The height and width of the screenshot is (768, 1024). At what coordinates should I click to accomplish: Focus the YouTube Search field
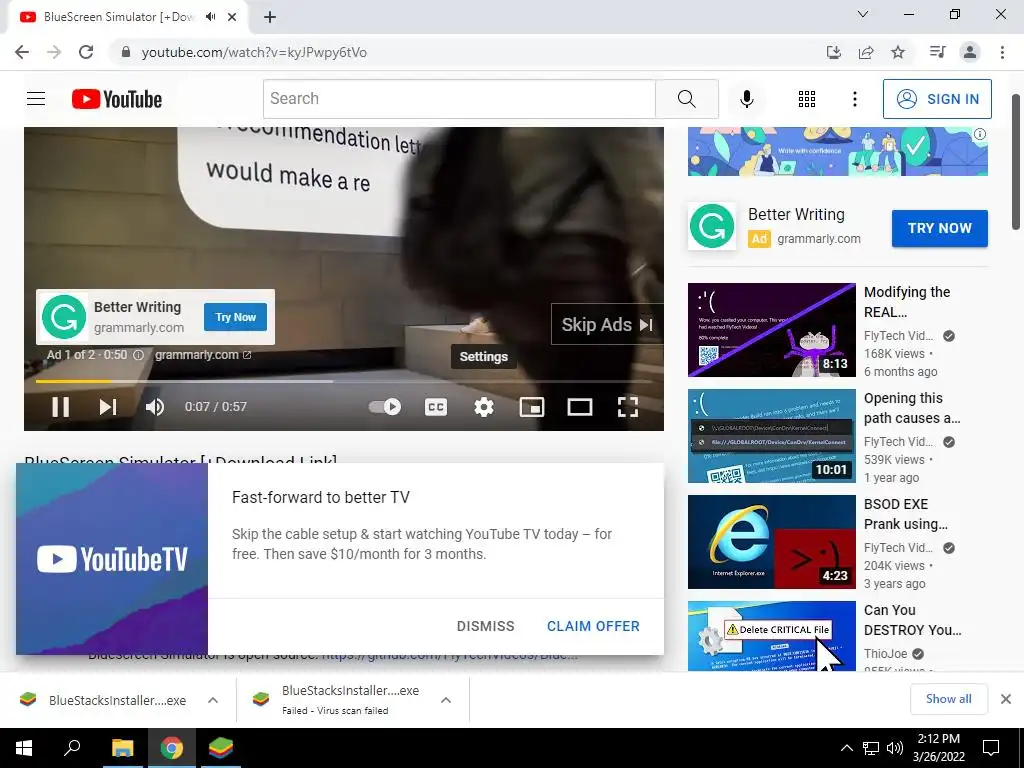click(x=459, y=99)
